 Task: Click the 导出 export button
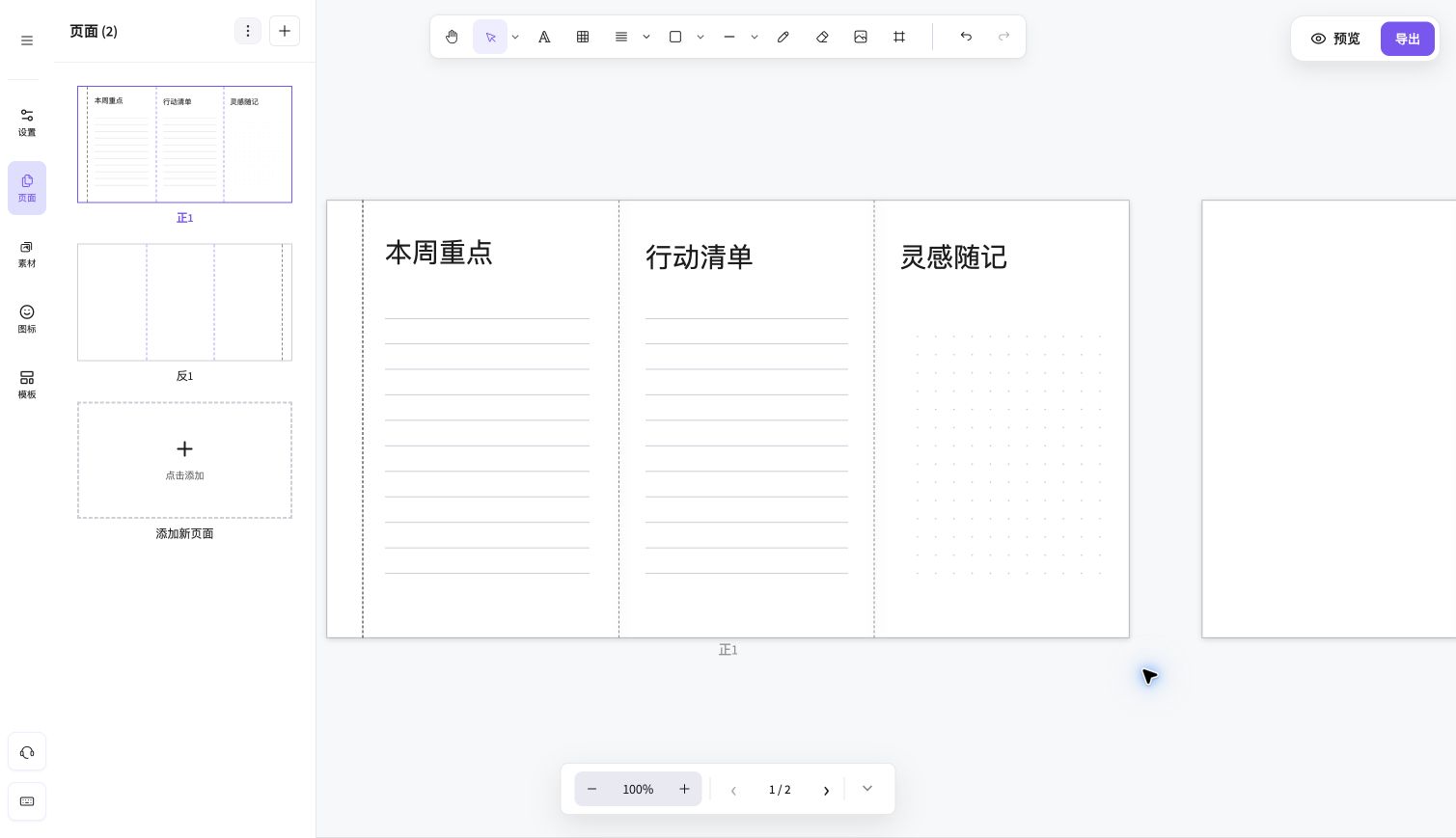(x=1408, y=39)
